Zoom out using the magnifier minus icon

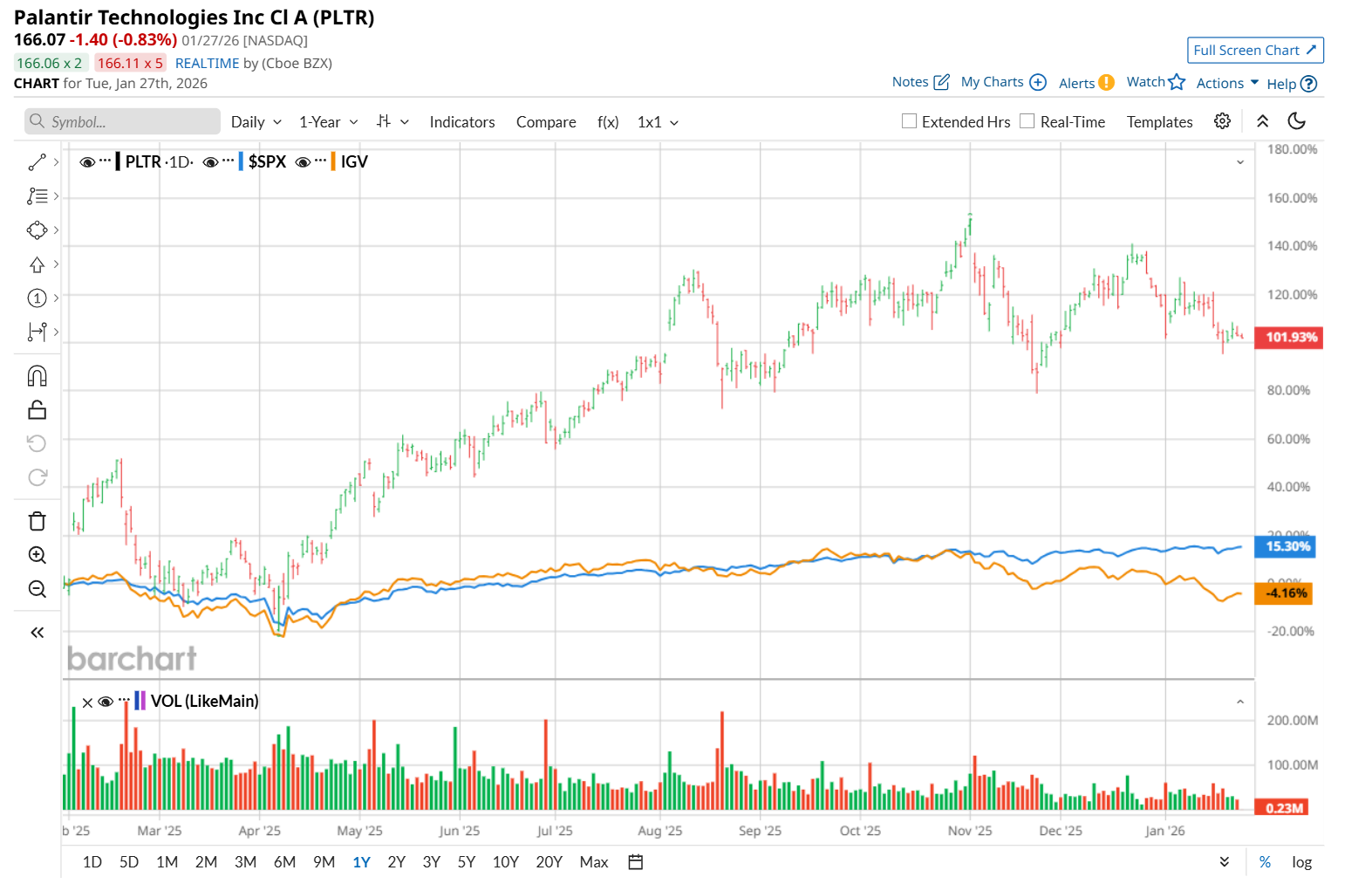(x=37, y=589)
